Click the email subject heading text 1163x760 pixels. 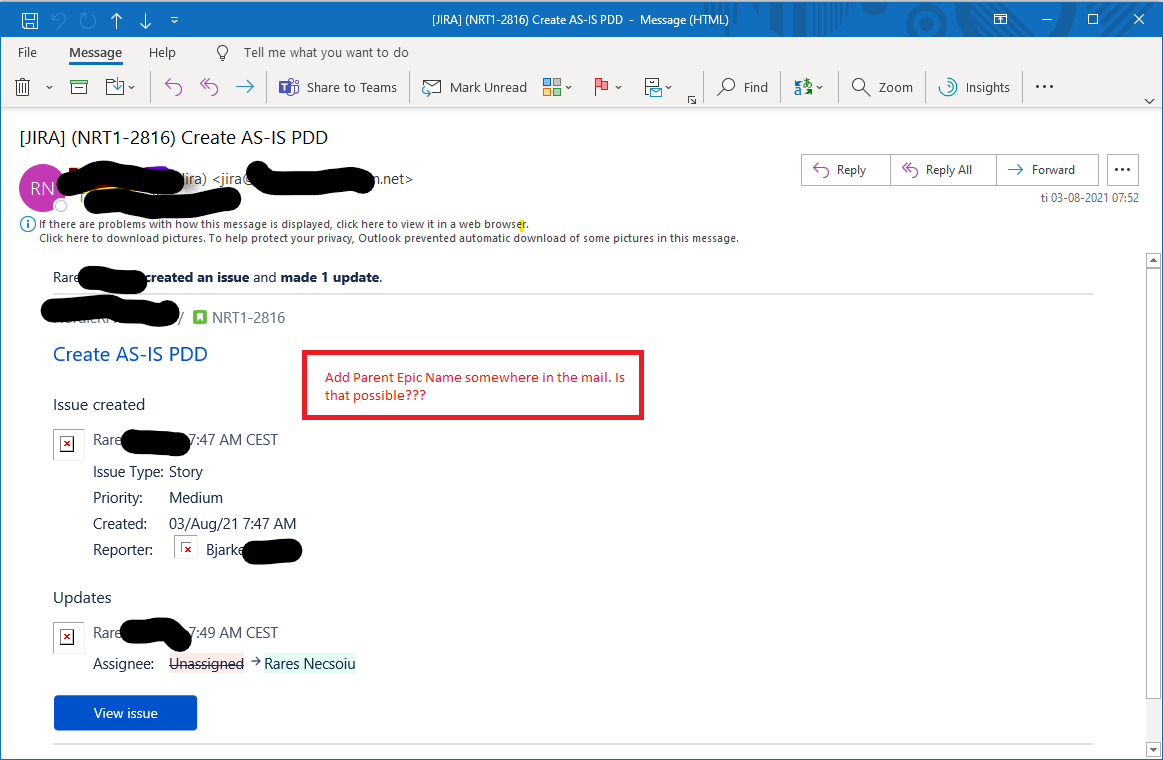(174, 138)
